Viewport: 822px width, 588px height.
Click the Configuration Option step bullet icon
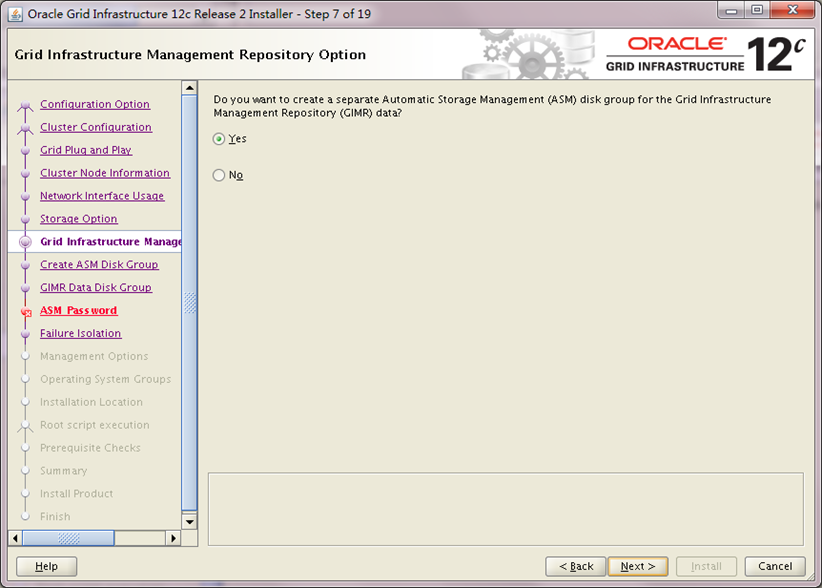[x=26, y=105]
